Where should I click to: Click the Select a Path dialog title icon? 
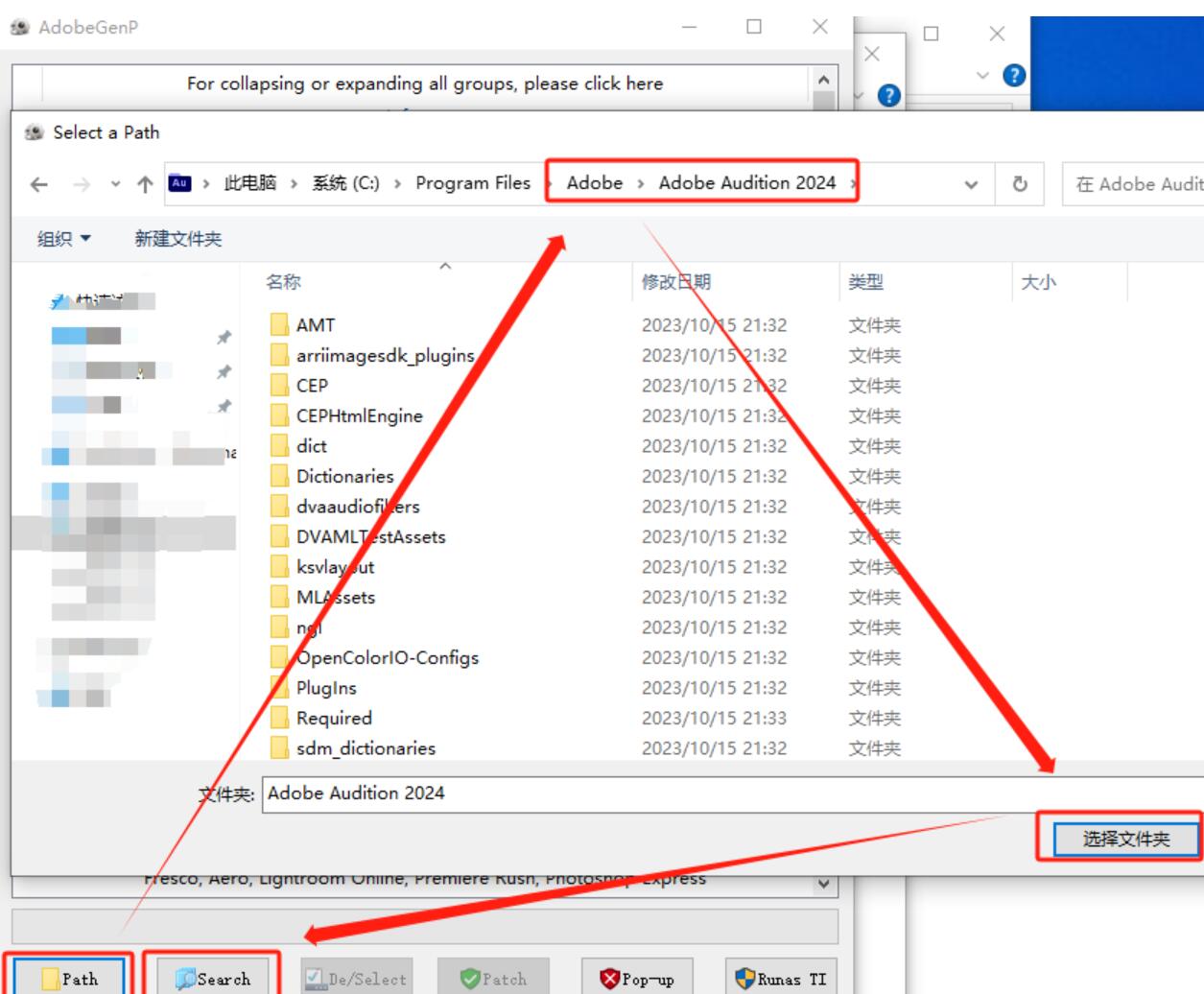pyautogui.click(x=35, y=132)
